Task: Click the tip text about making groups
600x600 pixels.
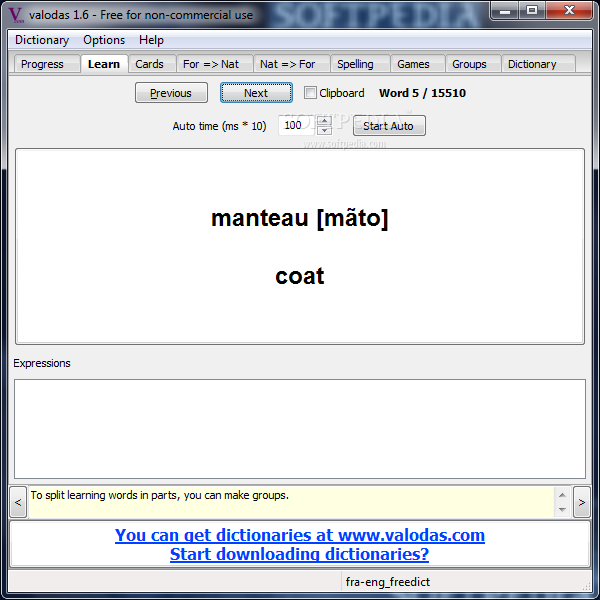Action: pyautogui.click(x=160, y=495)
